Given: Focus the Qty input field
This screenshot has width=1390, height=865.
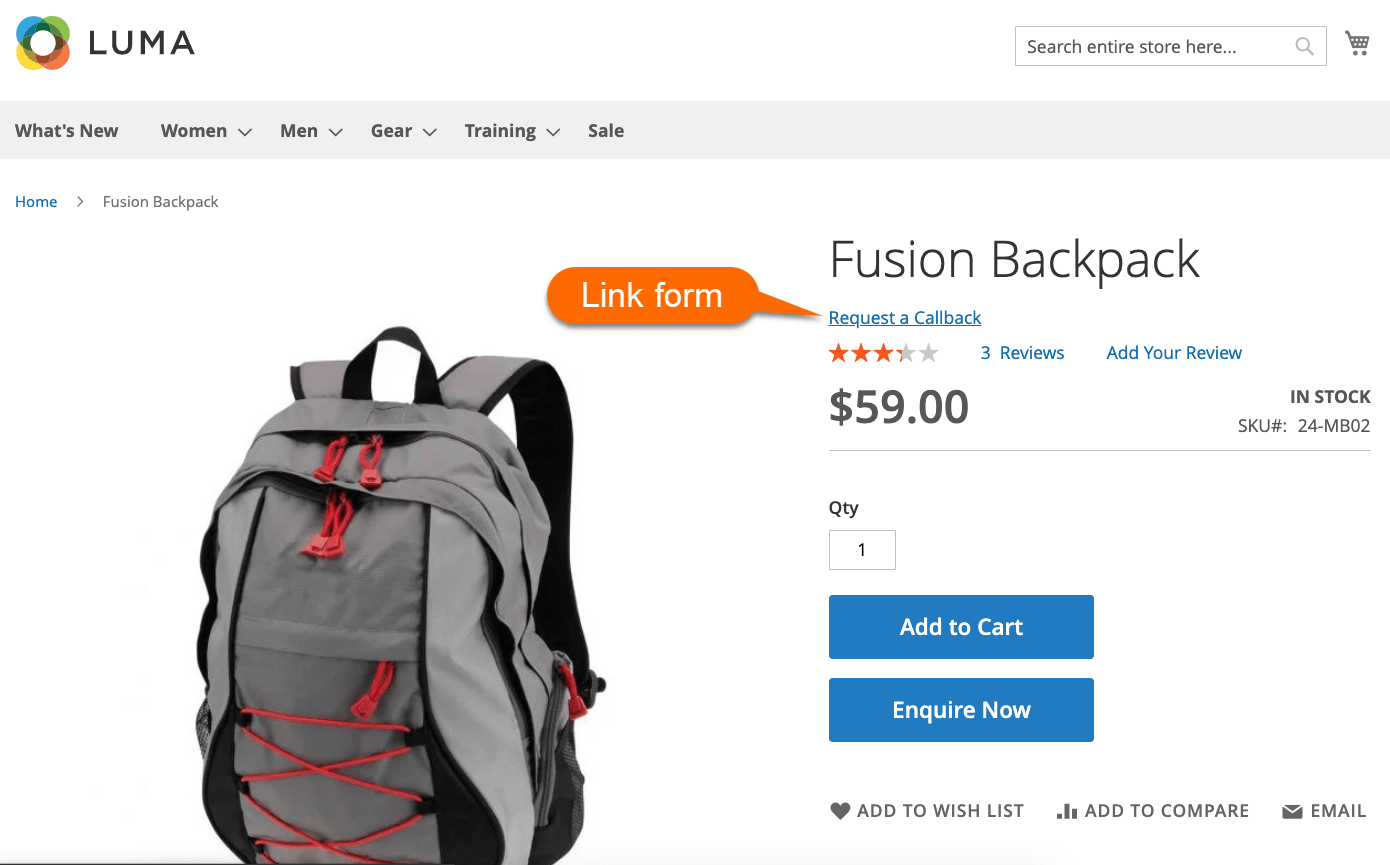Looking at the screenshot, I should click(862, 550).
